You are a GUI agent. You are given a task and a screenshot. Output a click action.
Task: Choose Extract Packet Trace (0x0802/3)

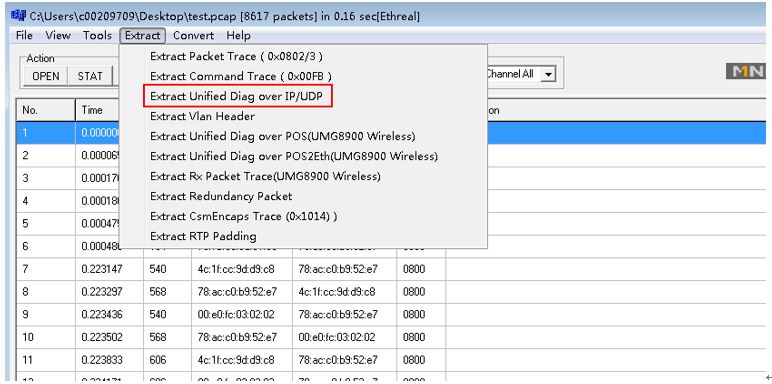(x=236, y=56)
